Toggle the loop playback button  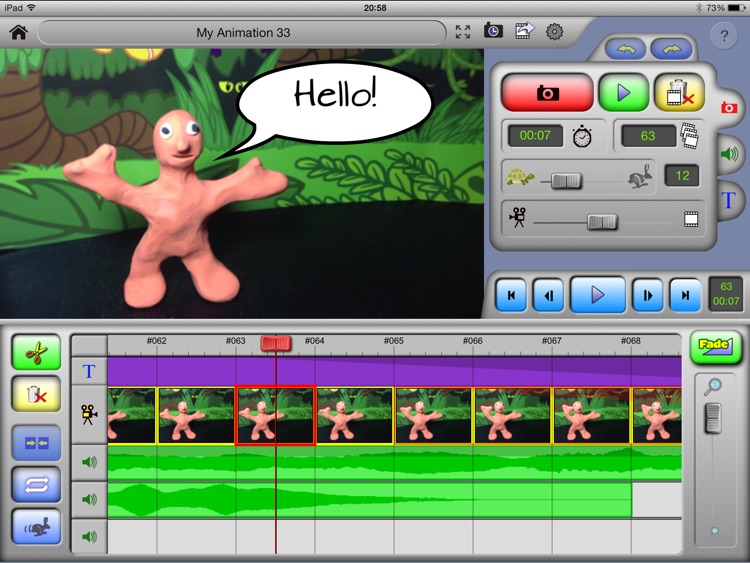[x=36, y=484]
